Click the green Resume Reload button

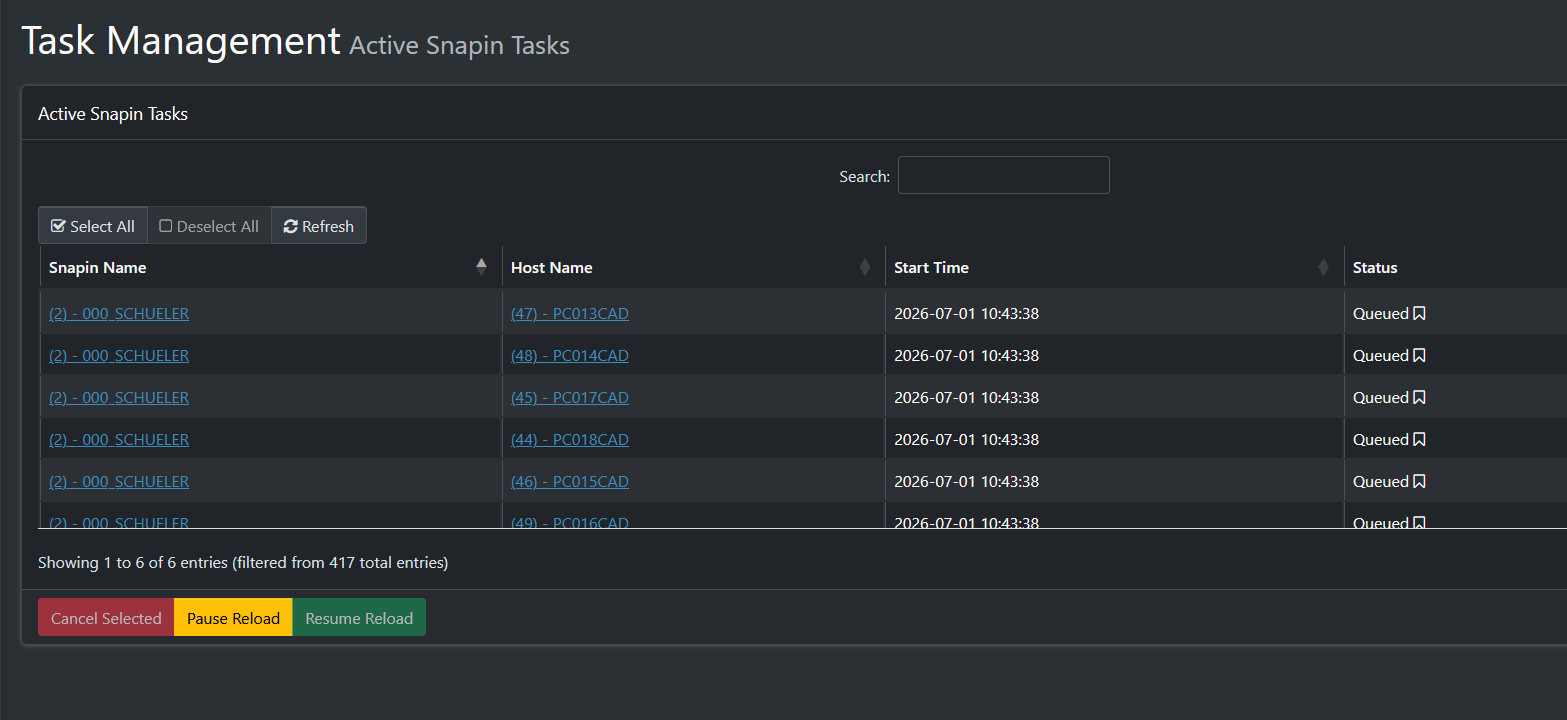click(x=359, y=618)
